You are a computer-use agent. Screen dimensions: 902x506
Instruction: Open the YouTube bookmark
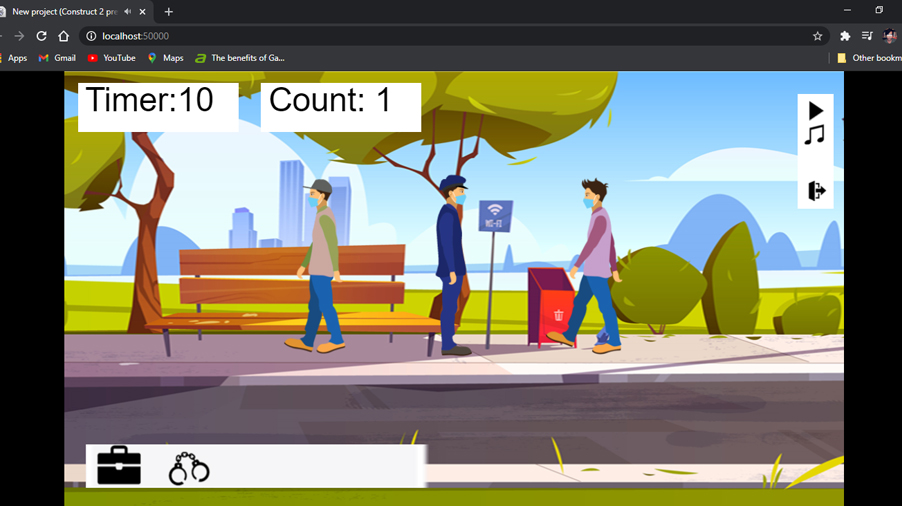pyautogui.click(x=111, y=58)
